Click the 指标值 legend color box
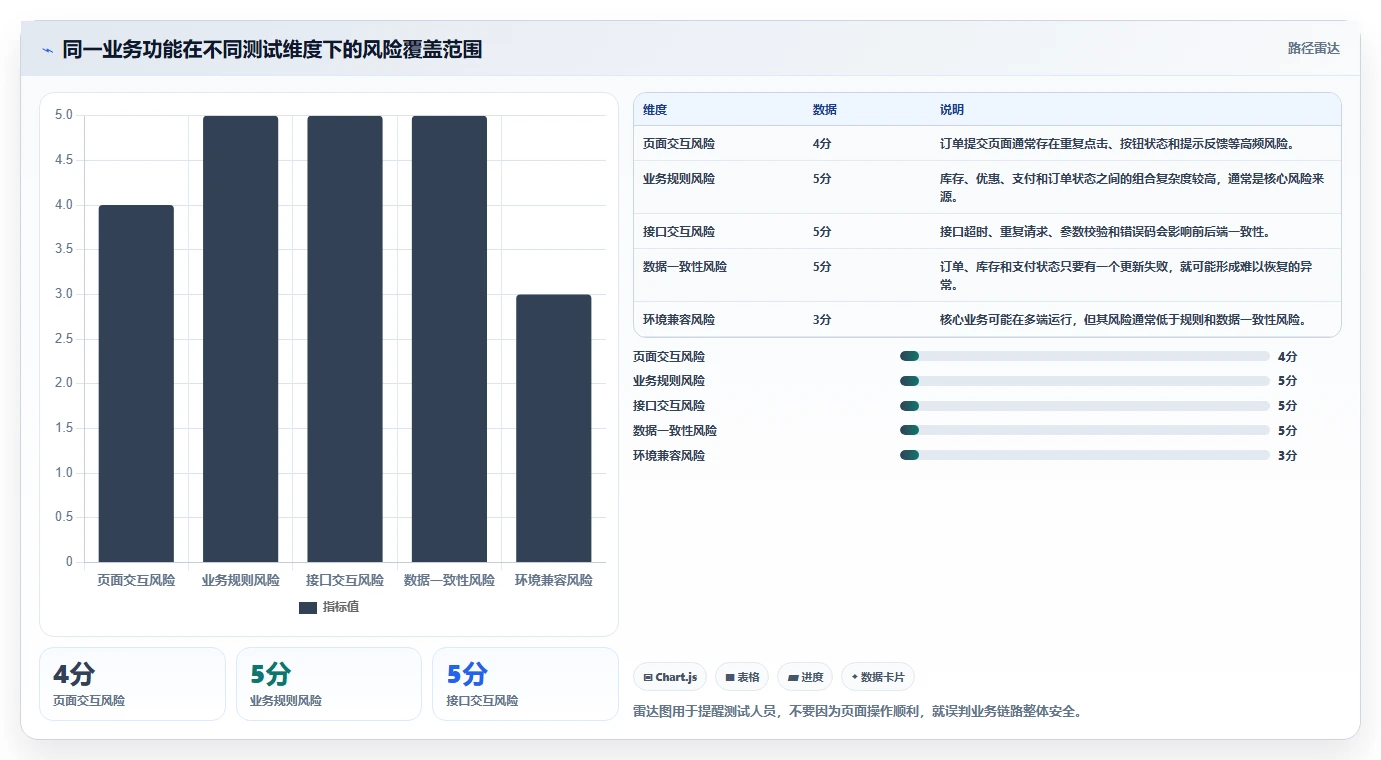The height and width of the screenshot is (760, 1381). [308, 608]
